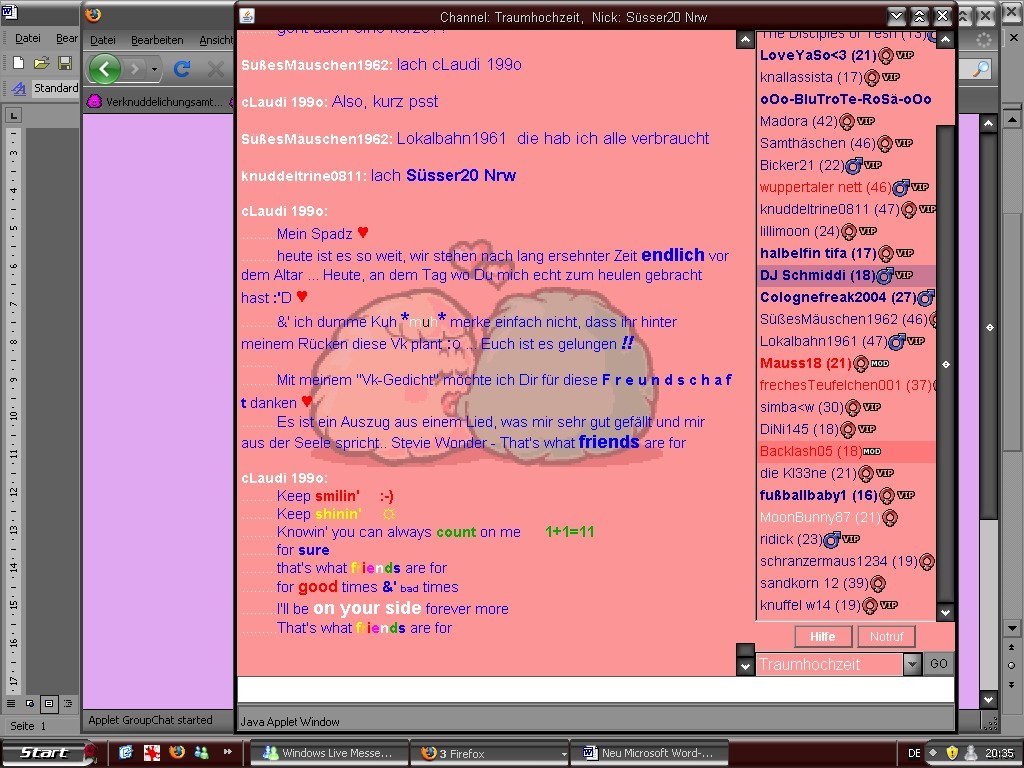The image size is (1024, 768).
Task: Open the Datei menu in Firefox
Action: point(103,40)
